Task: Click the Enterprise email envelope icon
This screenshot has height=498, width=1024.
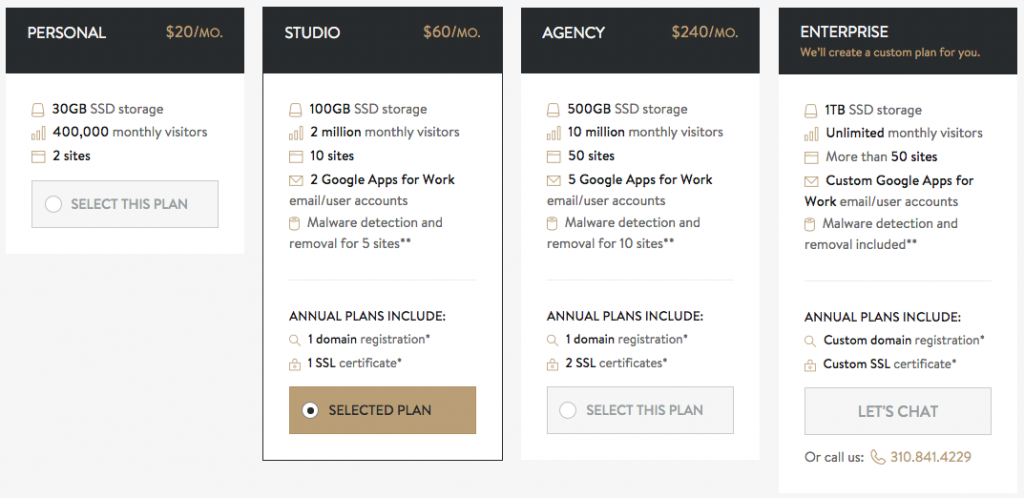Action: click(x=812, y=181)
